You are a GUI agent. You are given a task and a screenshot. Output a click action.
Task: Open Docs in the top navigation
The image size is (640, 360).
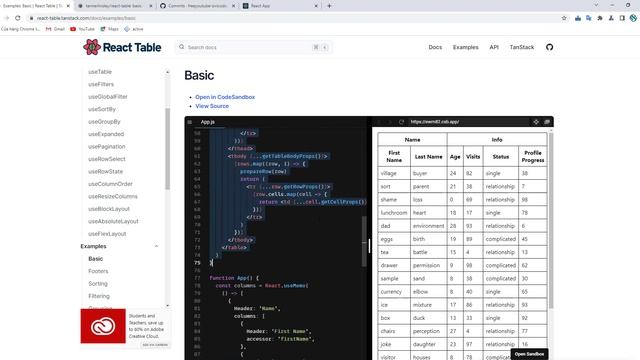pyautogui.click(x=435, y=47)
